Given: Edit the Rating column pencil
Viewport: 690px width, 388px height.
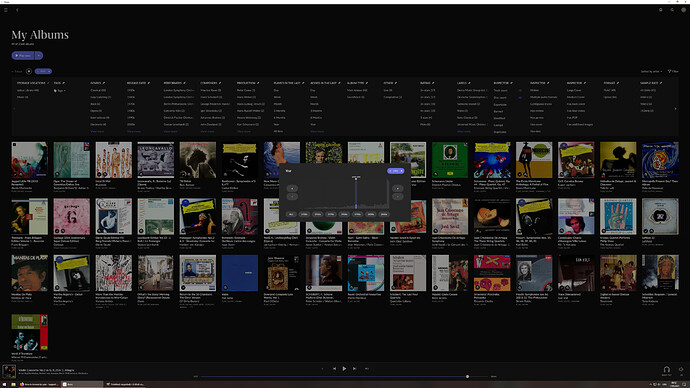Looking at the screenshot, I should point(433,83).
